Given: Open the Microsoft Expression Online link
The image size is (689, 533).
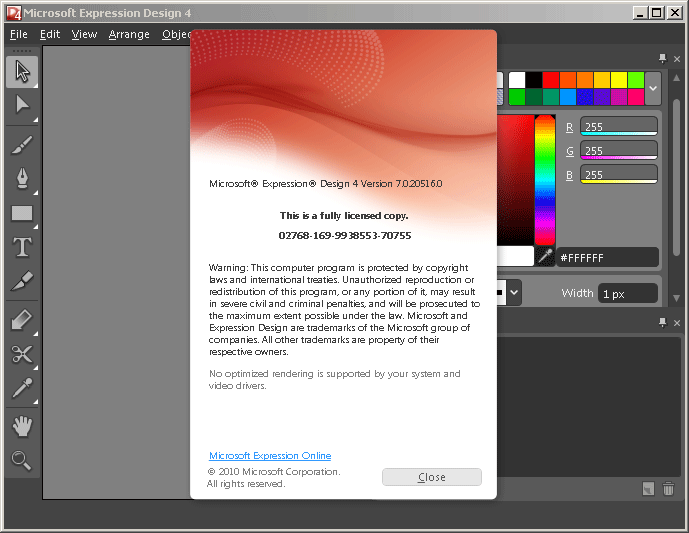Looking at the screenshot, I should [x=270, y=456].
